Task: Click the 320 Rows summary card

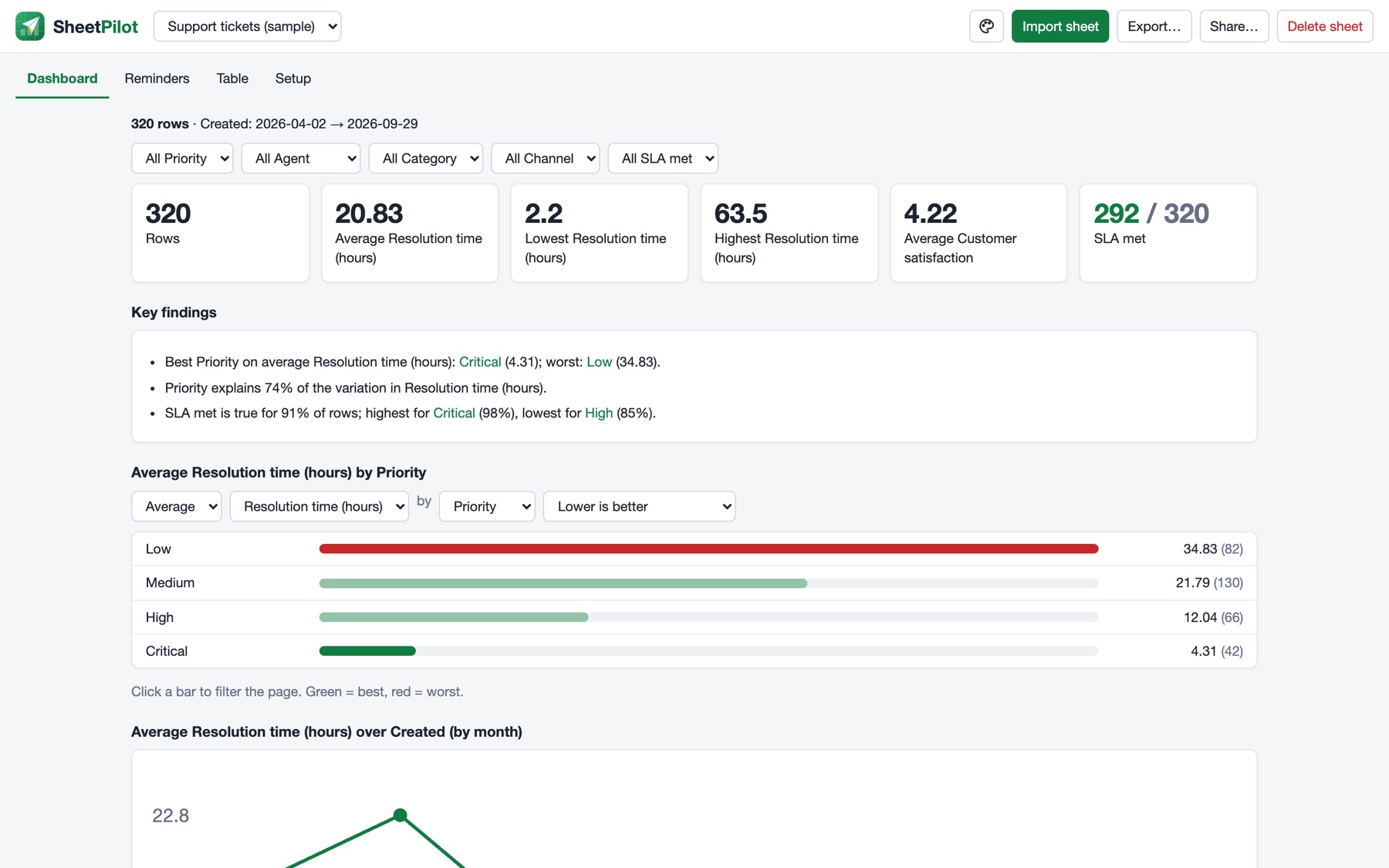Action: click(220, 233)
